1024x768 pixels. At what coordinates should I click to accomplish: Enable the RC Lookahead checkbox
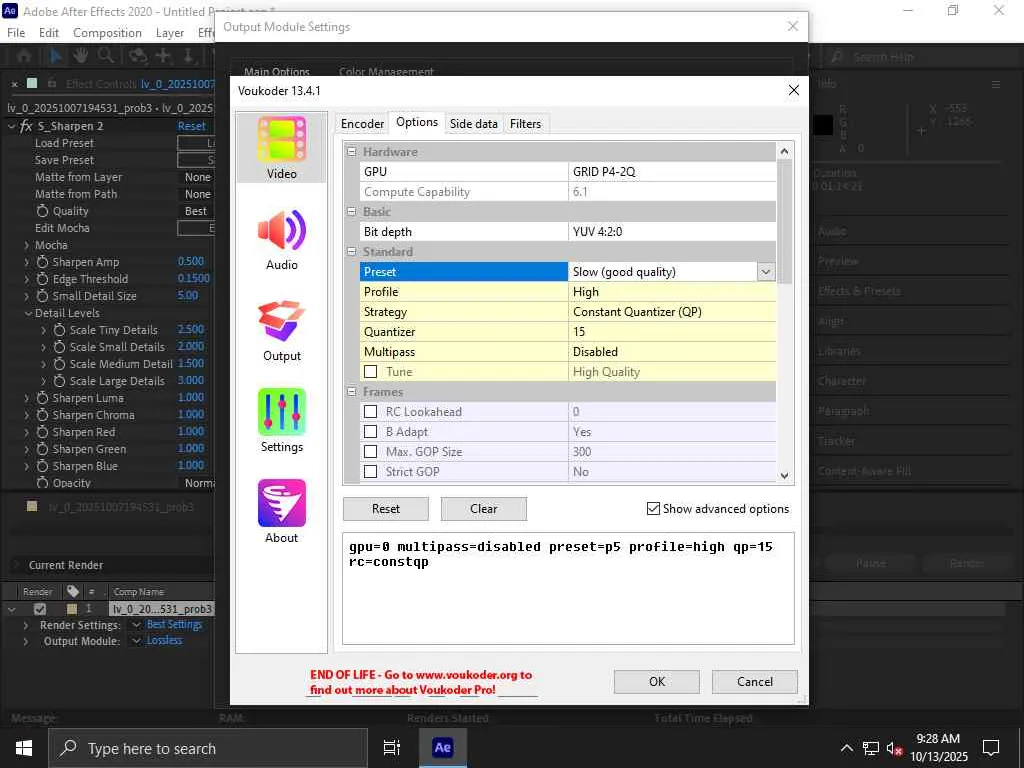click(x=370, y=411)
